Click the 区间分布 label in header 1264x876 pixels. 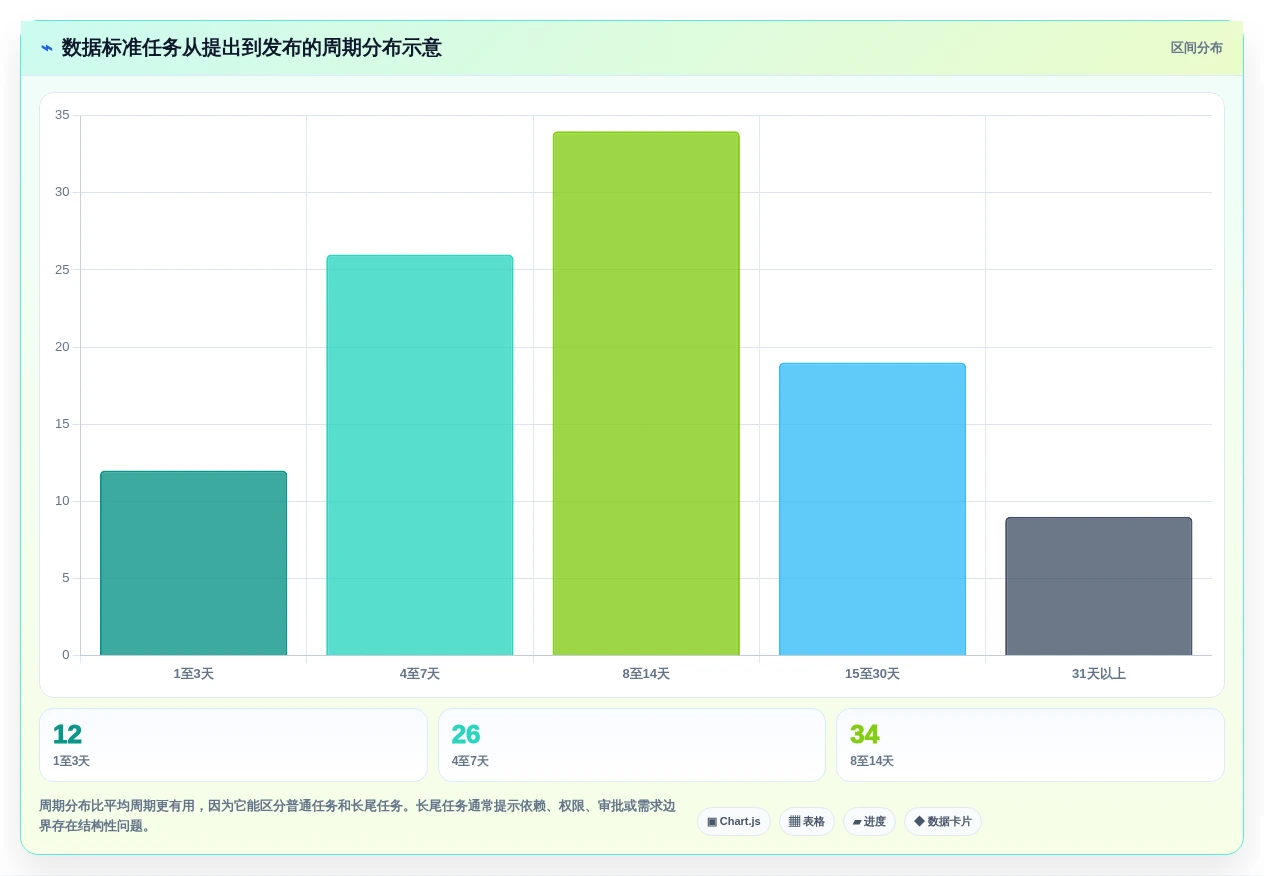1196,48
